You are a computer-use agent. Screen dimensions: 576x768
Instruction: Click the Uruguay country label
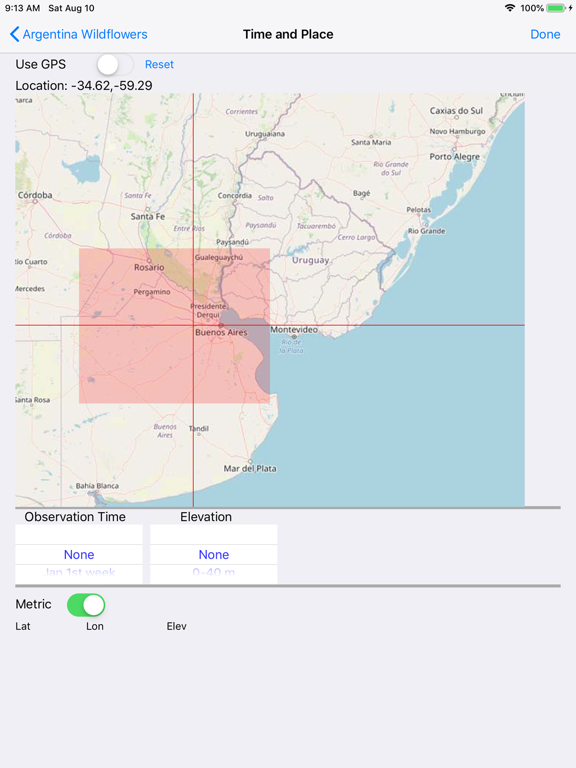pyautogui.click(x=311, y=260)
